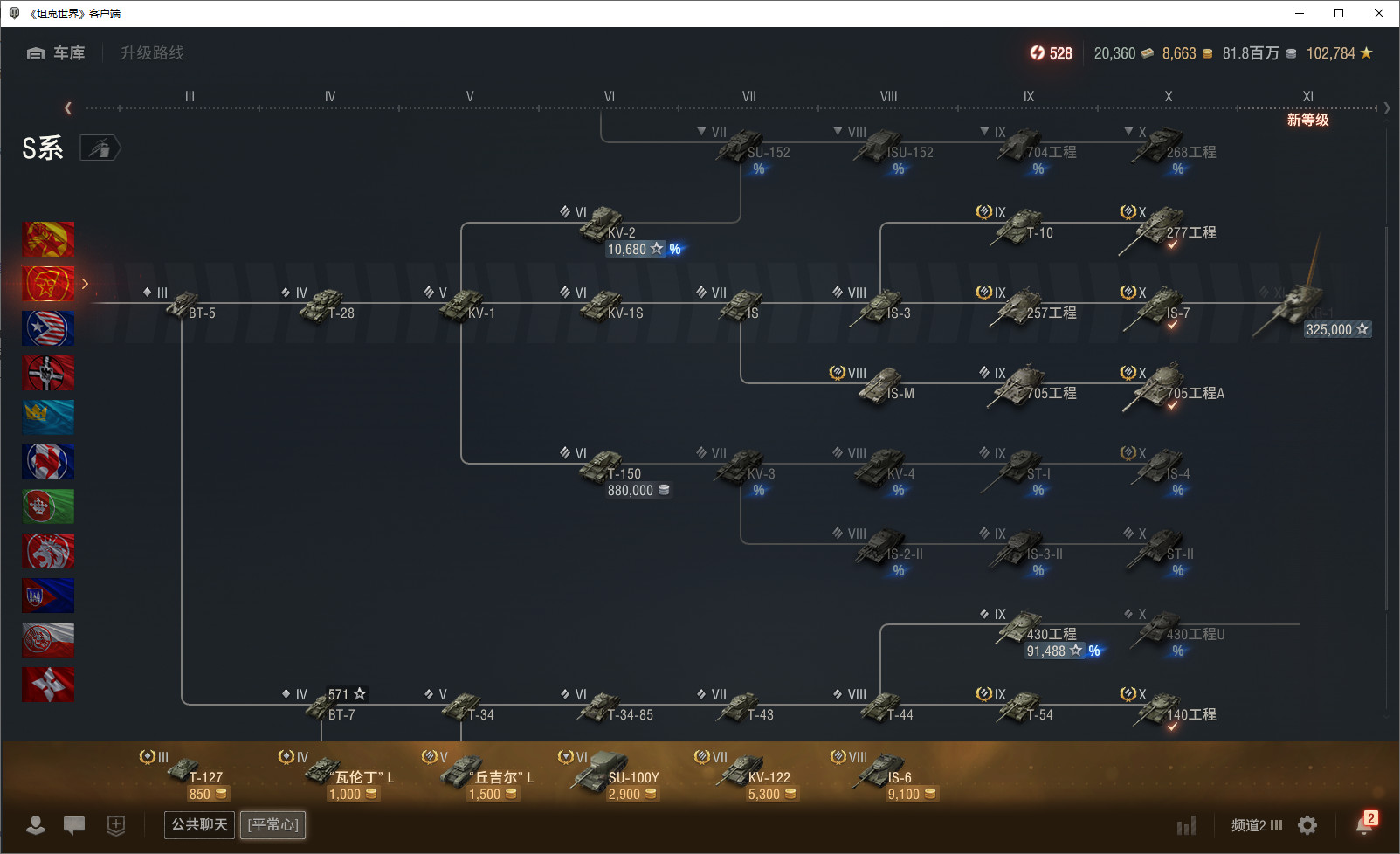Click the 81.8百万 credits balance
1400x854 pixels.
point(1259,53)
